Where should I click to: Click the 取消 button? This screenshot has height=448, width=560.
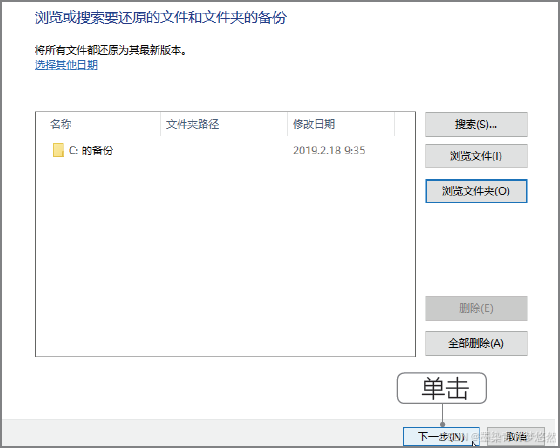516,436
